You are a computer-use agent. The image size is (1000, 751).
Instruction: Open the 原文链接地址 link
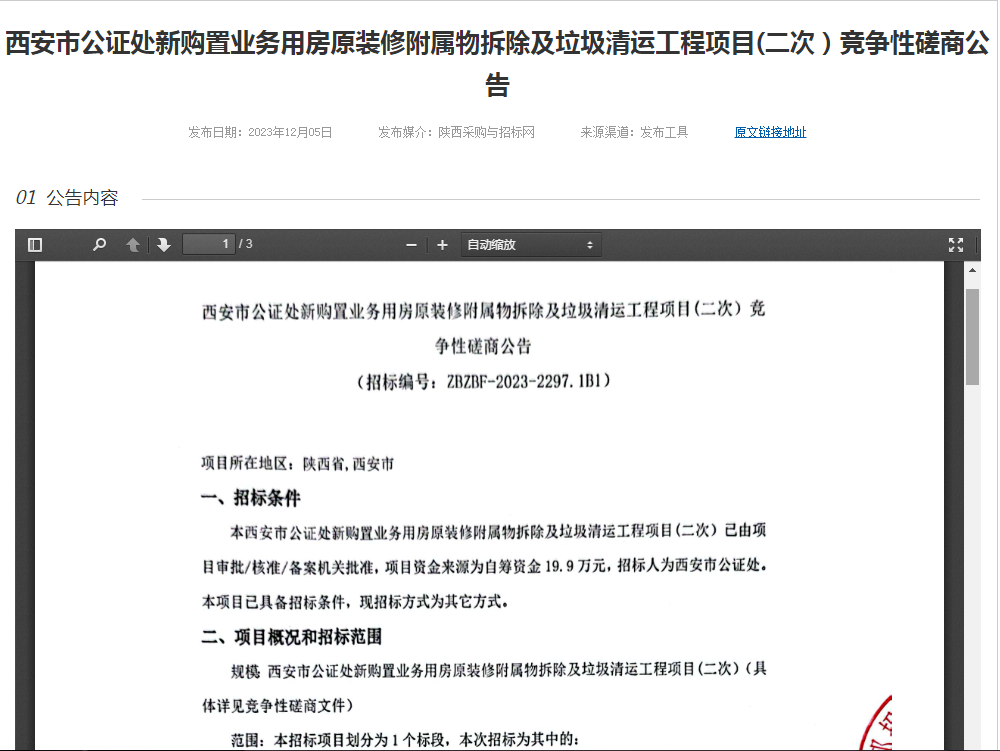click(x=770, y=133)
